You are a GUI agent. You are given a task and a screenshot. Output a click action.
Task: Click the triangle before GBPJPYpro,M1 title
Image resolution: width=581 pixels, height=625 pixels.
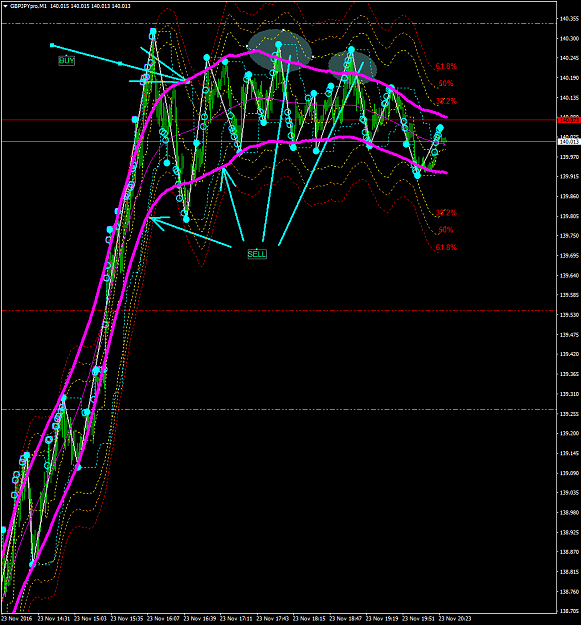coord(5,6)
